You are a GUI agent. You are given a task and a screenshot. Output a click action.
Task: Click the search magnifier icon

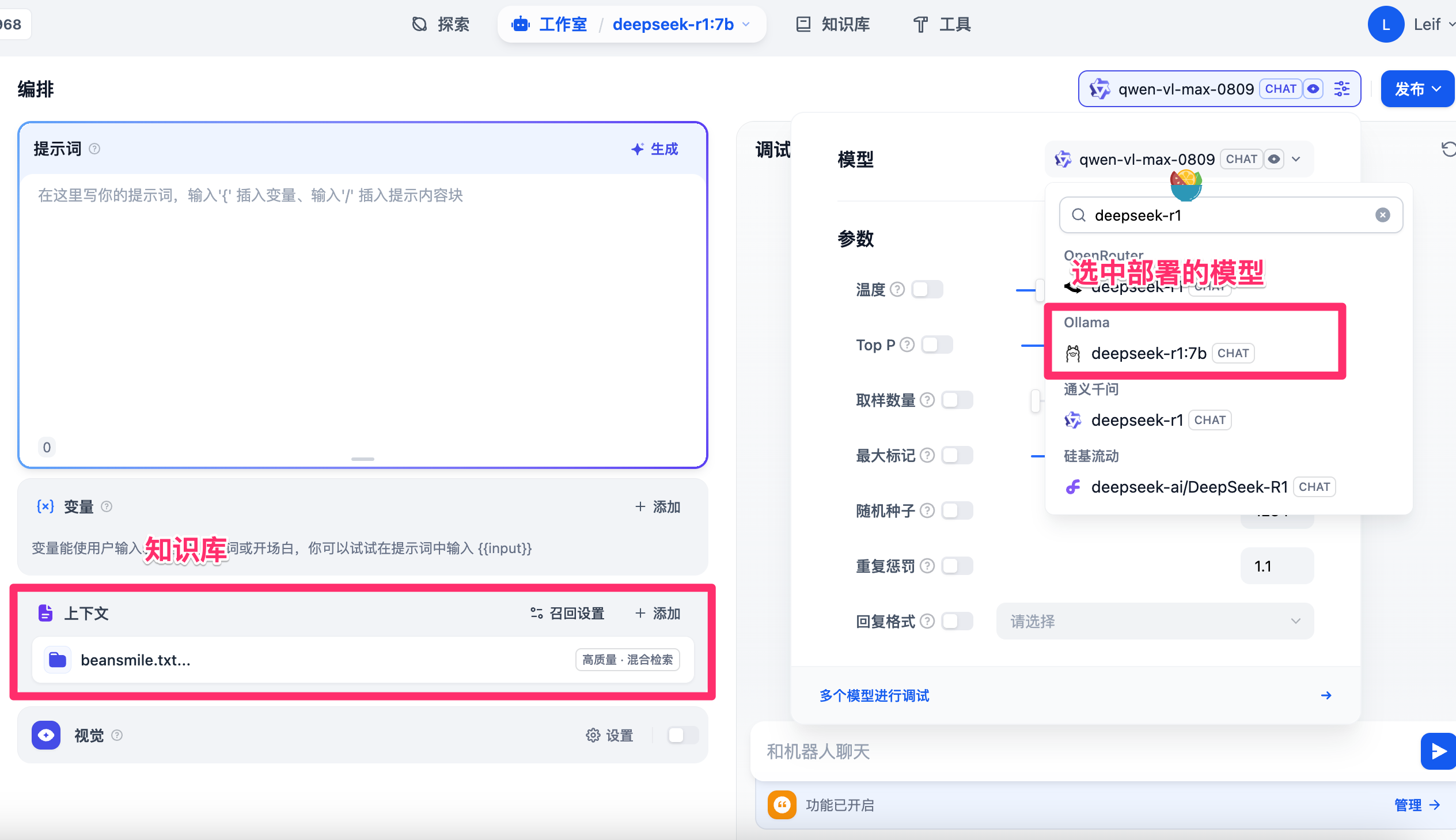click(1078, 215)
